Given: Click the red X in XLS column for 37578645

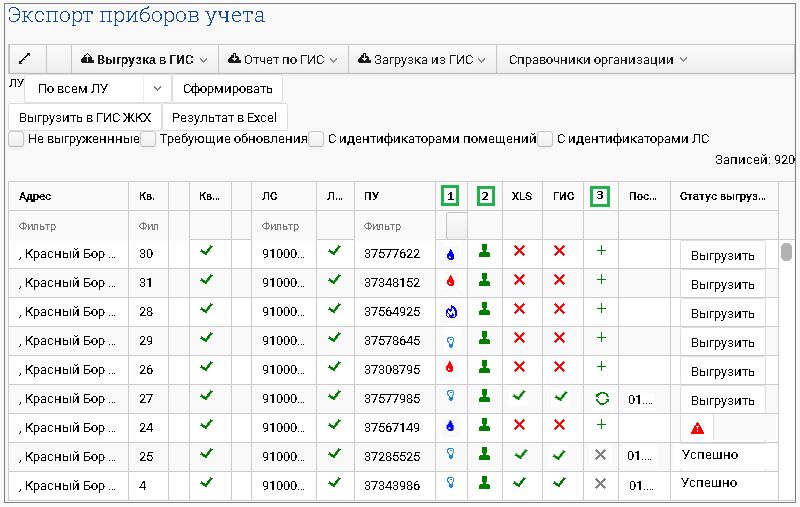Looking at the screenshot, I should pos(518,339).
